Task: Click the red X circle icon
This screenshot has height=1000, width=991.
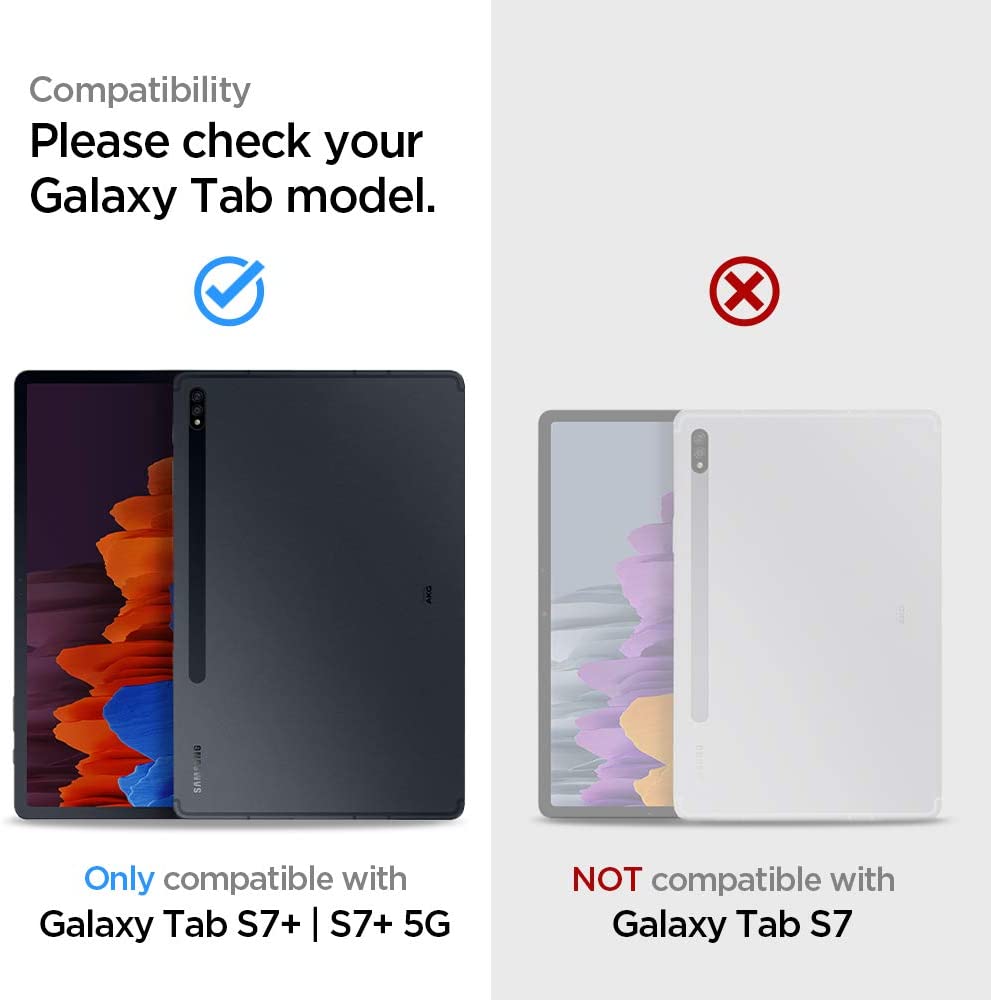Action: (x=744, y=291)
